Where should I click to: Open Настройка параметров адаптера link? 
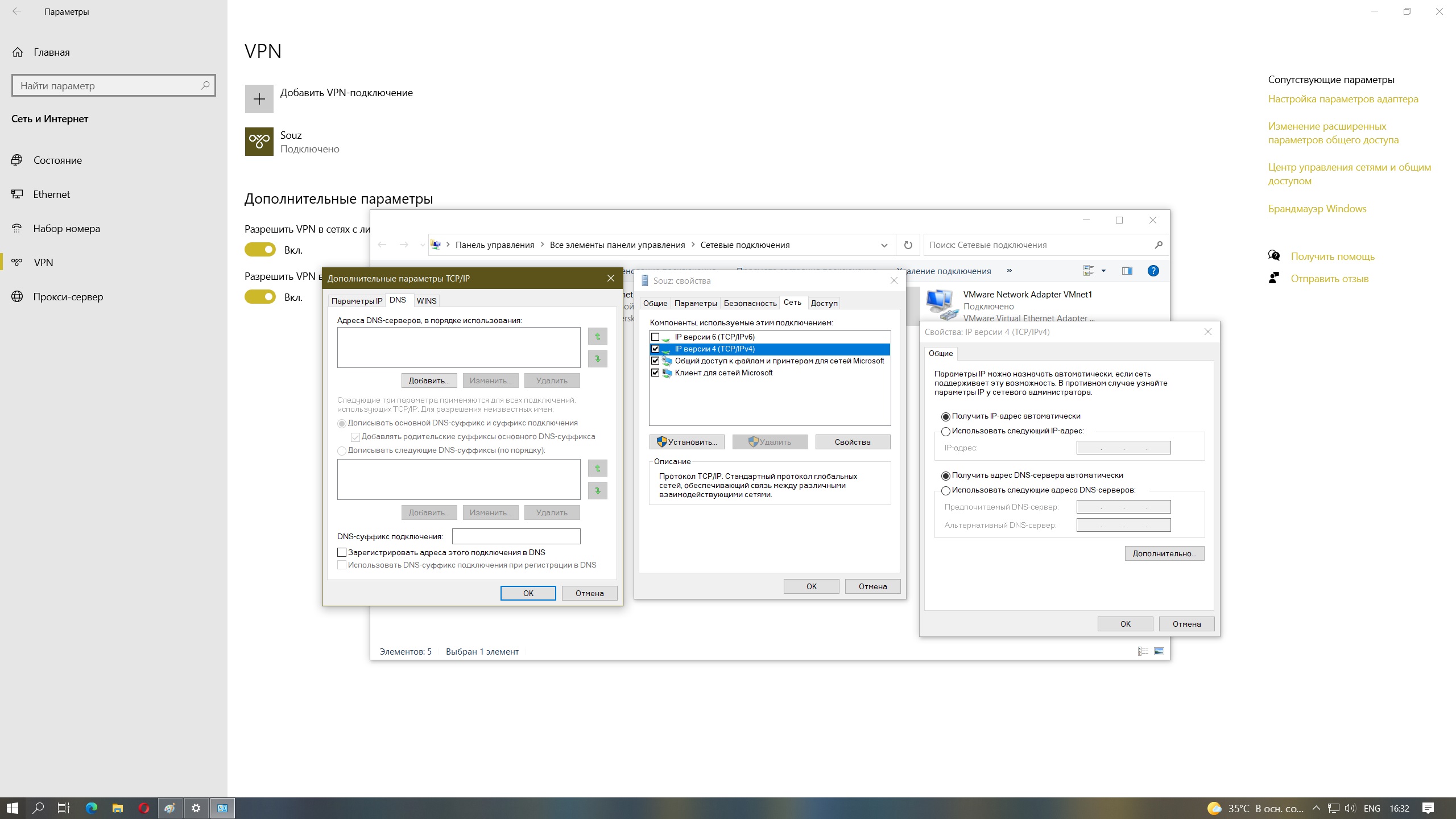1343,99
